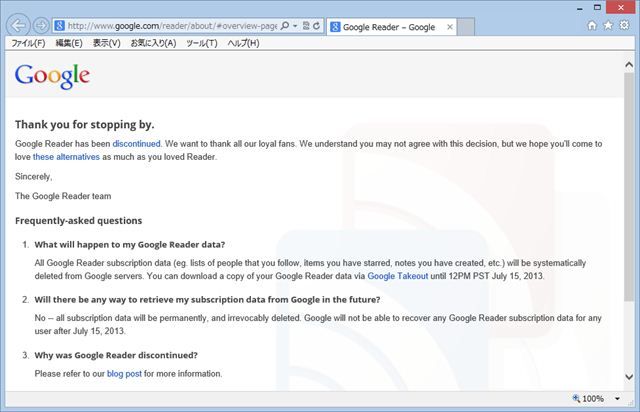Click Why was Google Reader discontinued? question
Viewport: 640px width, 412px height.
coord(116,355)
